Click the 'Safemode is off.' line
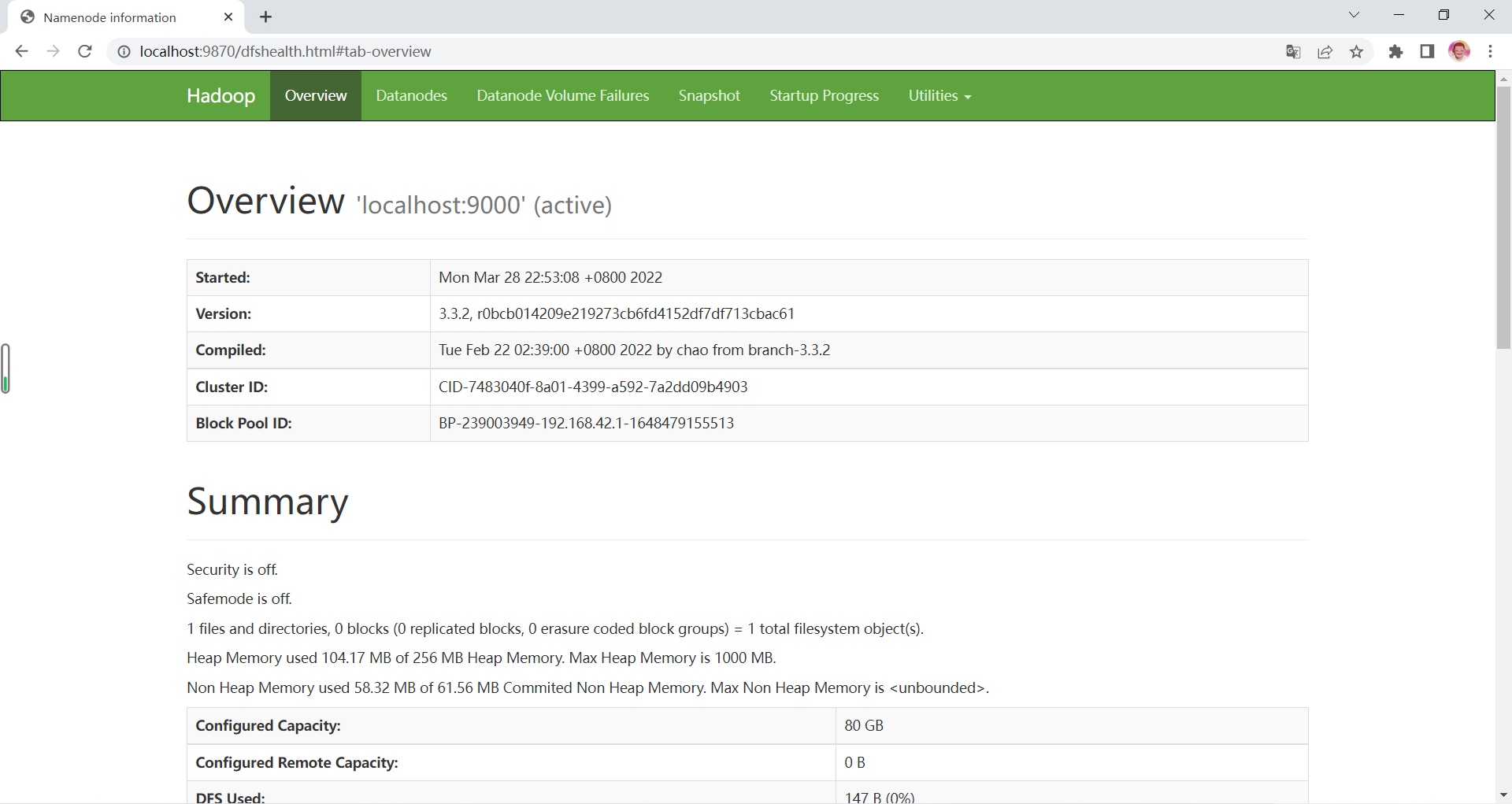Viewport: 1512px width, 804px height. click(239, 598)
